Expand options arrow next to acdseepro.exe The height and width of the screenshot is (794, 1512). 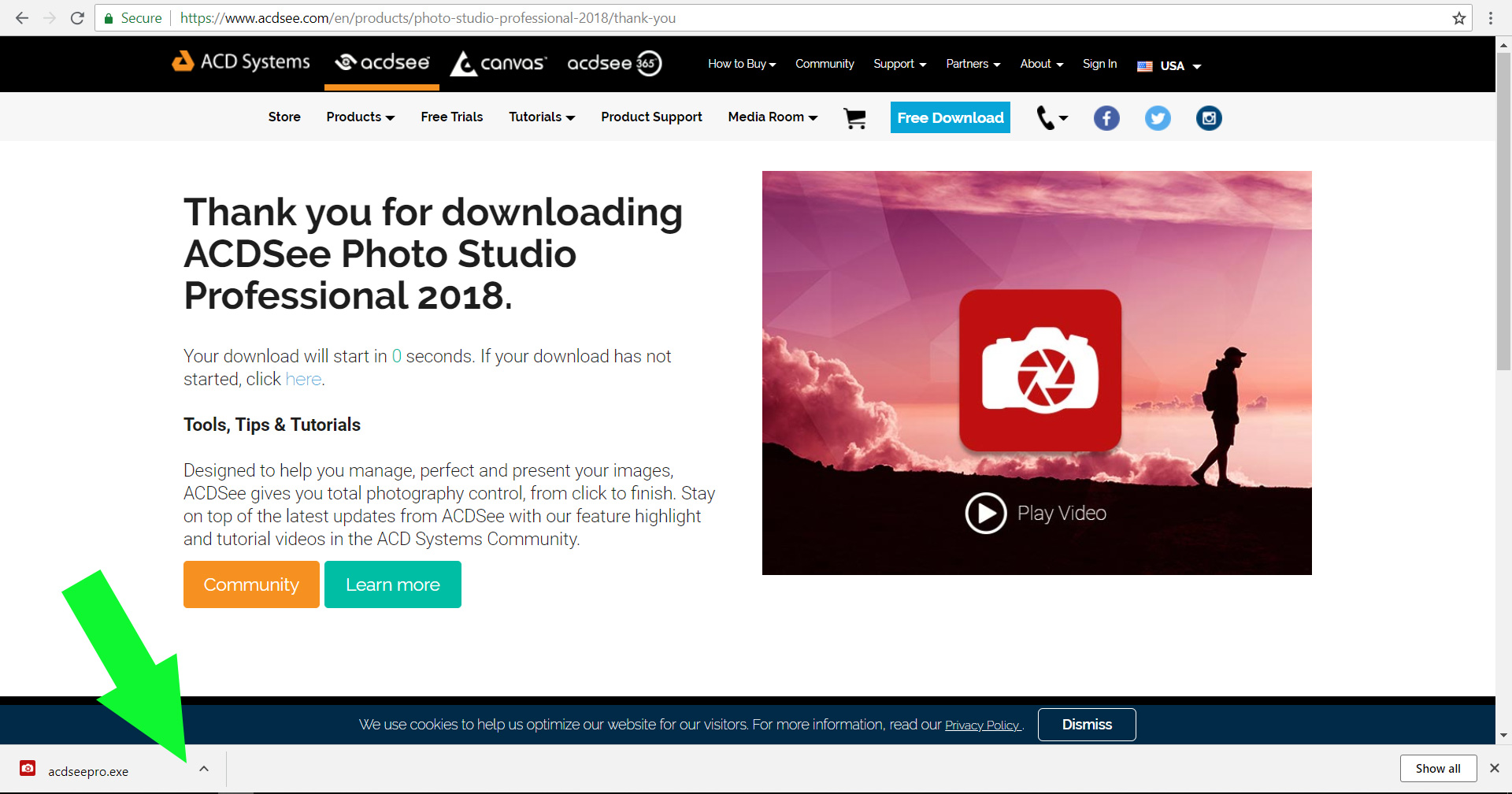click(x=204, y=769)
